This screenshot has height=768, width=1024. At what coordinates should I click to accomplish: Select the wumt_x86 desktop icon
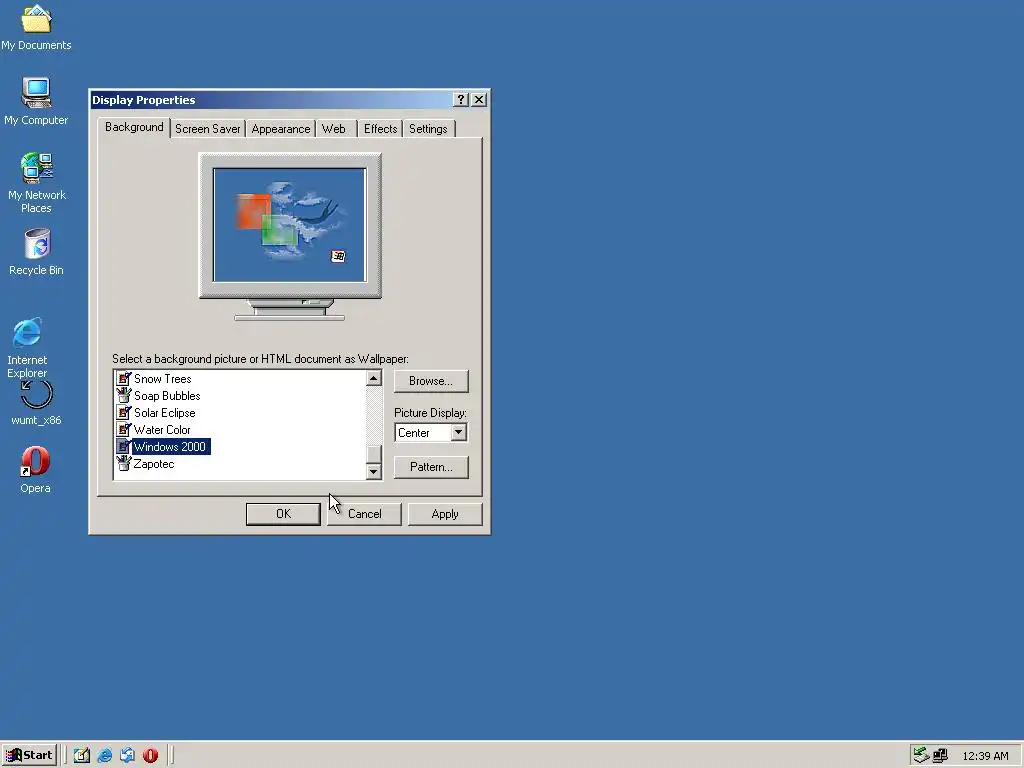click(x=37, y=403)
